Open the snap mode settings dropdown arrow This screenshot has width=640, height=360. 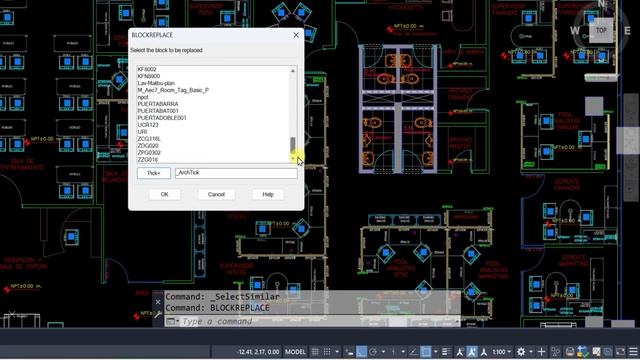[337, 351]
